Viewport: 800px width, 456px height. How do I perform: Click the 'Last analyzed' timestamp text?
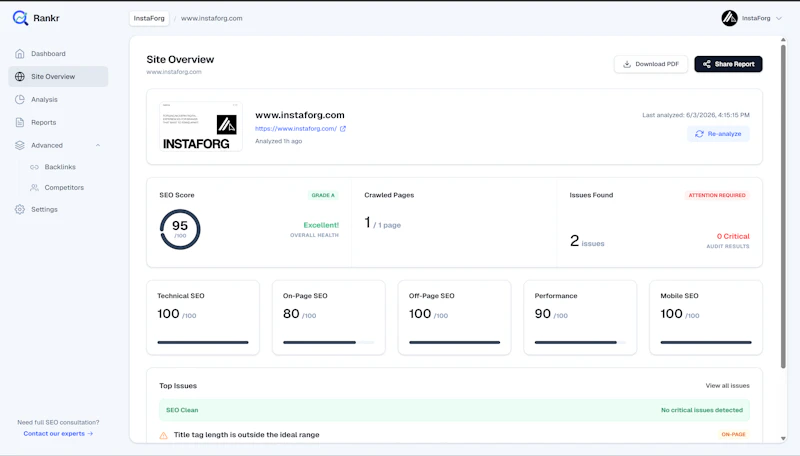696,115
